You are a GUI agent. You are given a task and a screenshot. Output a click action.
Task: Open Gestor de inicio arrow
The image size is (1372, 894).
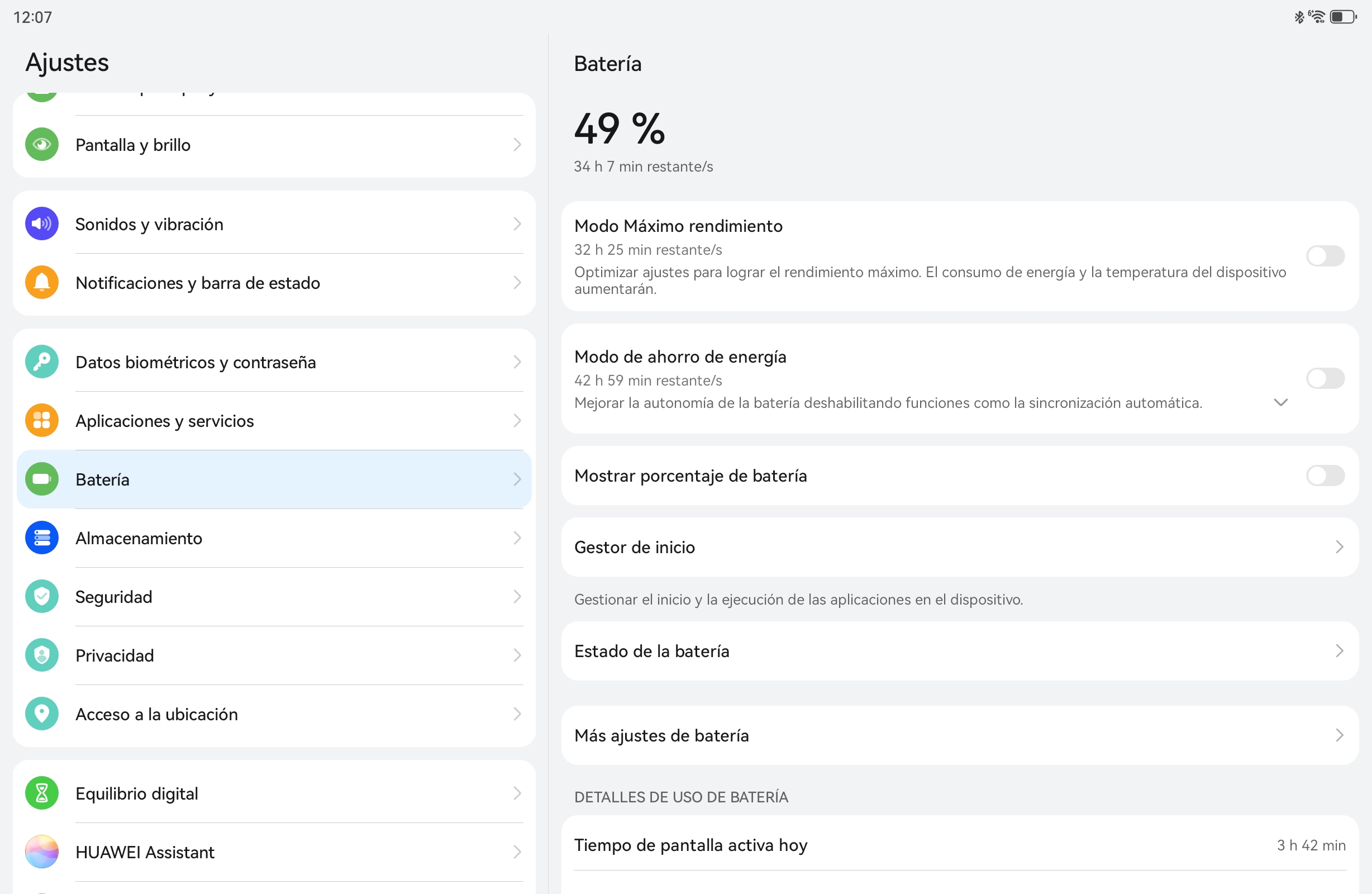(x=1339, y=547)
